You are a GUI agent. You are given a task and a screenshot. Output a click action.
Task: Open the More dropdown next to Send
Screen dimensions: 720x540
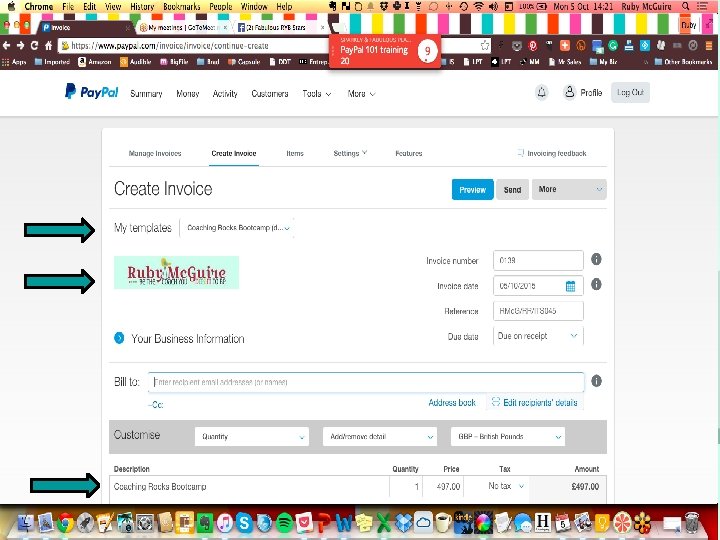[569, 189]
